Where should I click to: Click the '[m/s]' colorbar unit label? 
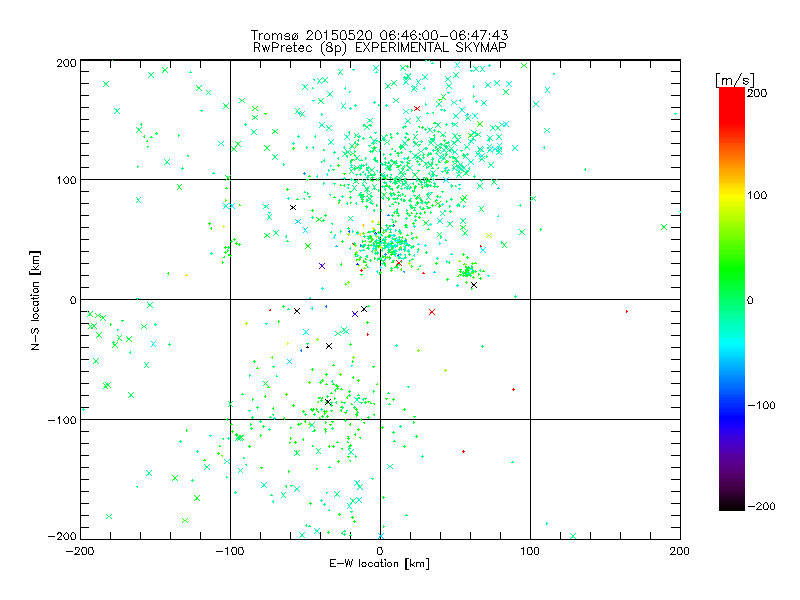point(735,80)
